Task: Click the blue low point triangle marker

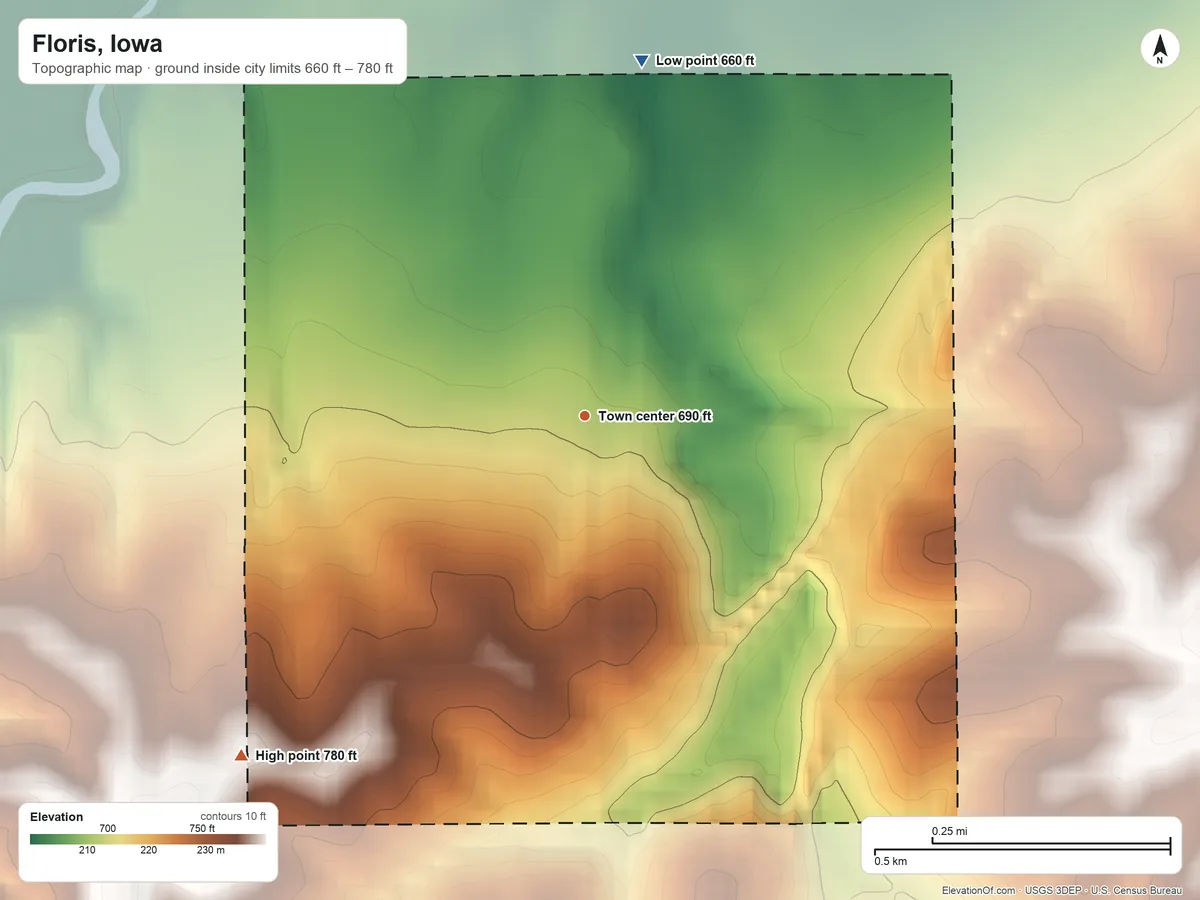Action: coord(641,61)
